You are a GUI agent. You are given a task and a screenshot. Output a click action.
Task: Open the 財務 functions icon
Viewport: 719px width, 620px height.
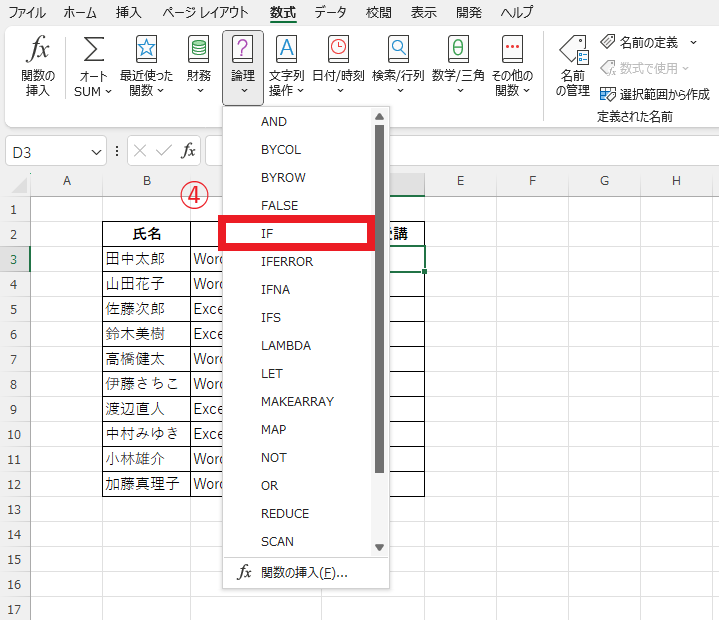tap(199, 49)
